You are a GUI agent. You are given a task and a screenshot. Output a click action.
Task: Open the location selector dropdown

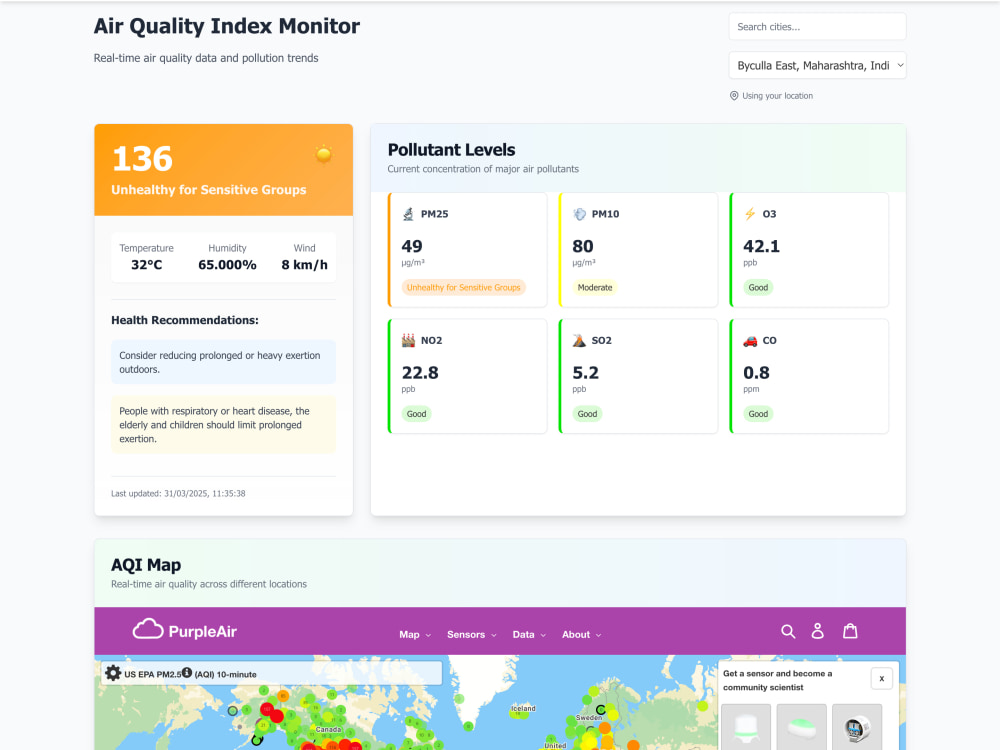[x=817, y=65]
